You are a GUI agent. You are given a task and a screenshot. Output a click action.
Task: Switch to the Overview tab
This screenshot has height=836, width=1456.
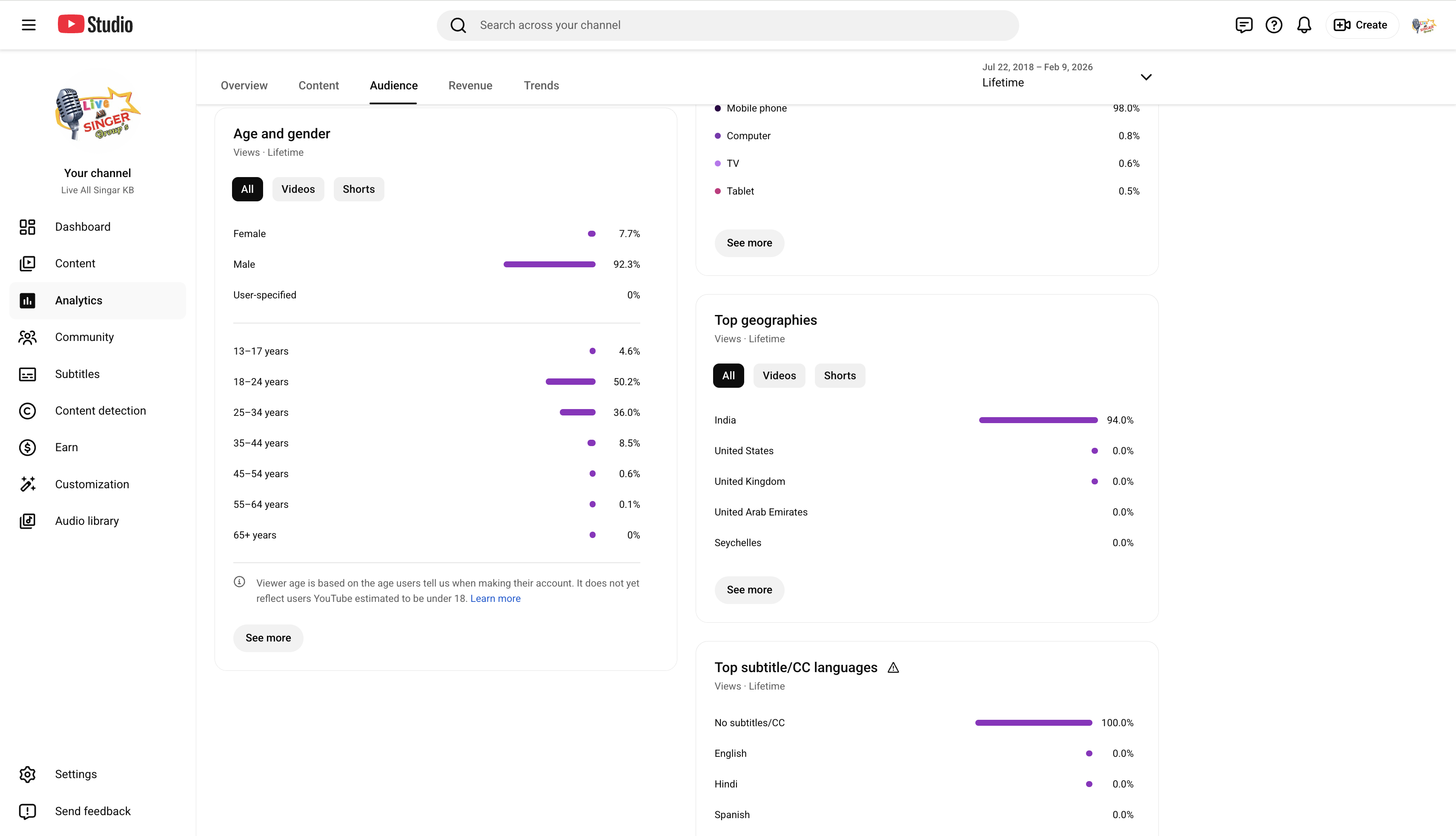244,86
